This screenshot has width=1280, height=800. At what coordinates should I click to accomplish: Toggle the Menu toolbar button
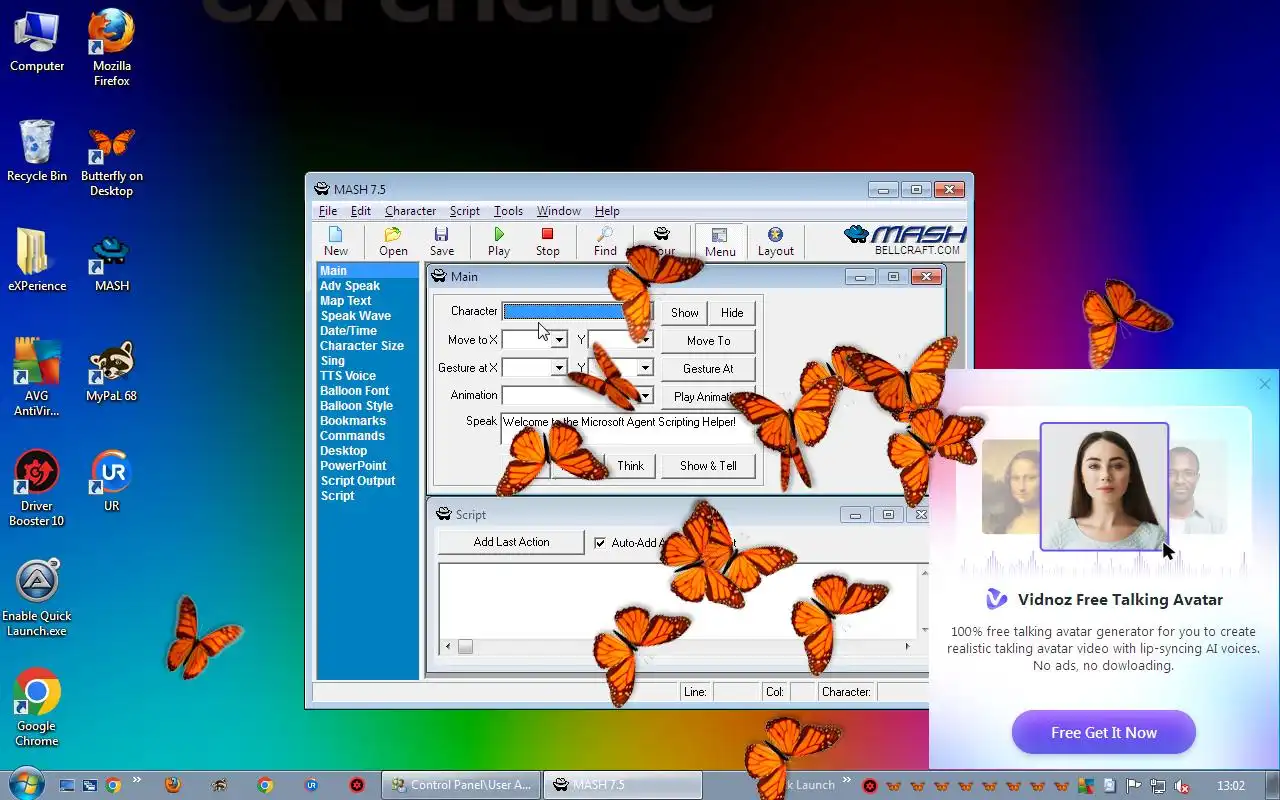(720, 242)
